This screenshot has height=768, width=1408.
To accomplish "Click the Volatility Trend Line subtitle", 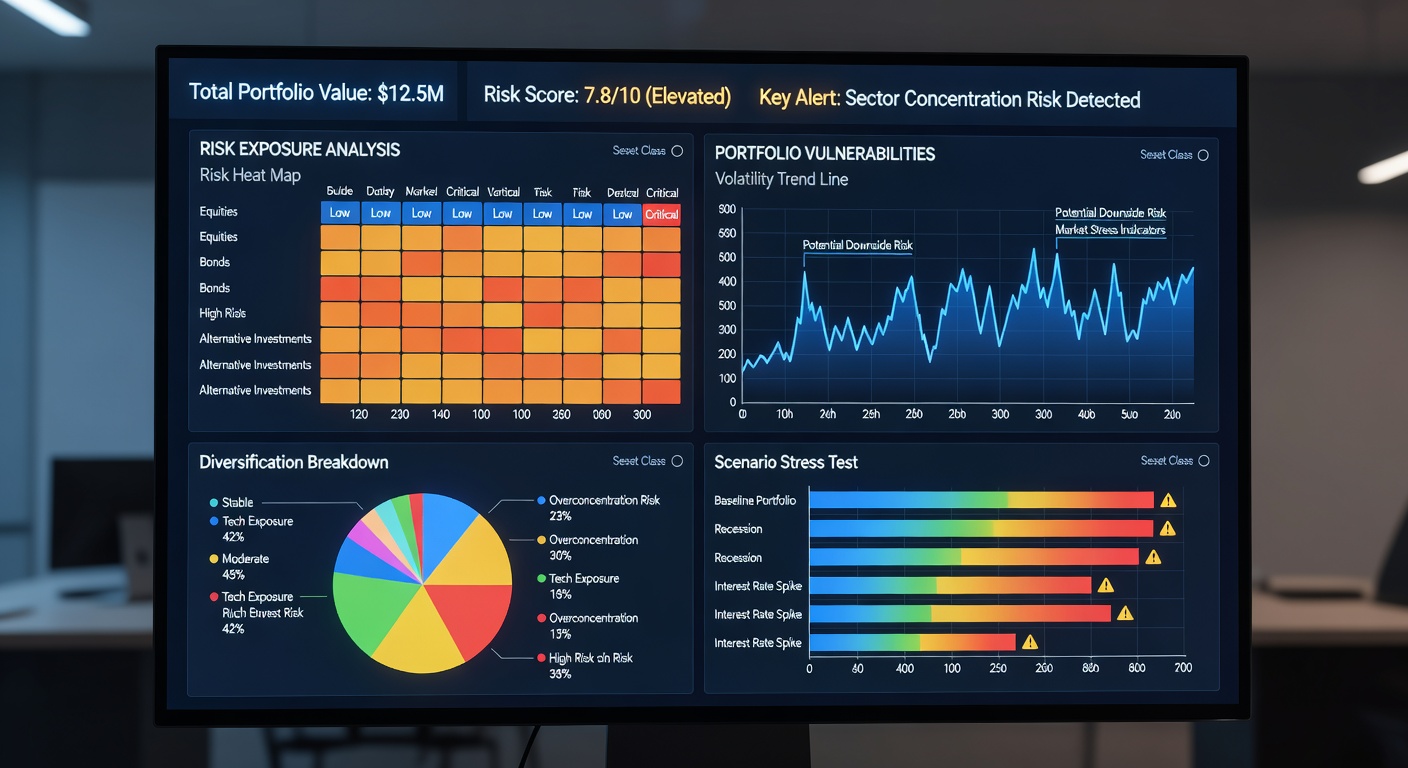I will pos(782,180).
